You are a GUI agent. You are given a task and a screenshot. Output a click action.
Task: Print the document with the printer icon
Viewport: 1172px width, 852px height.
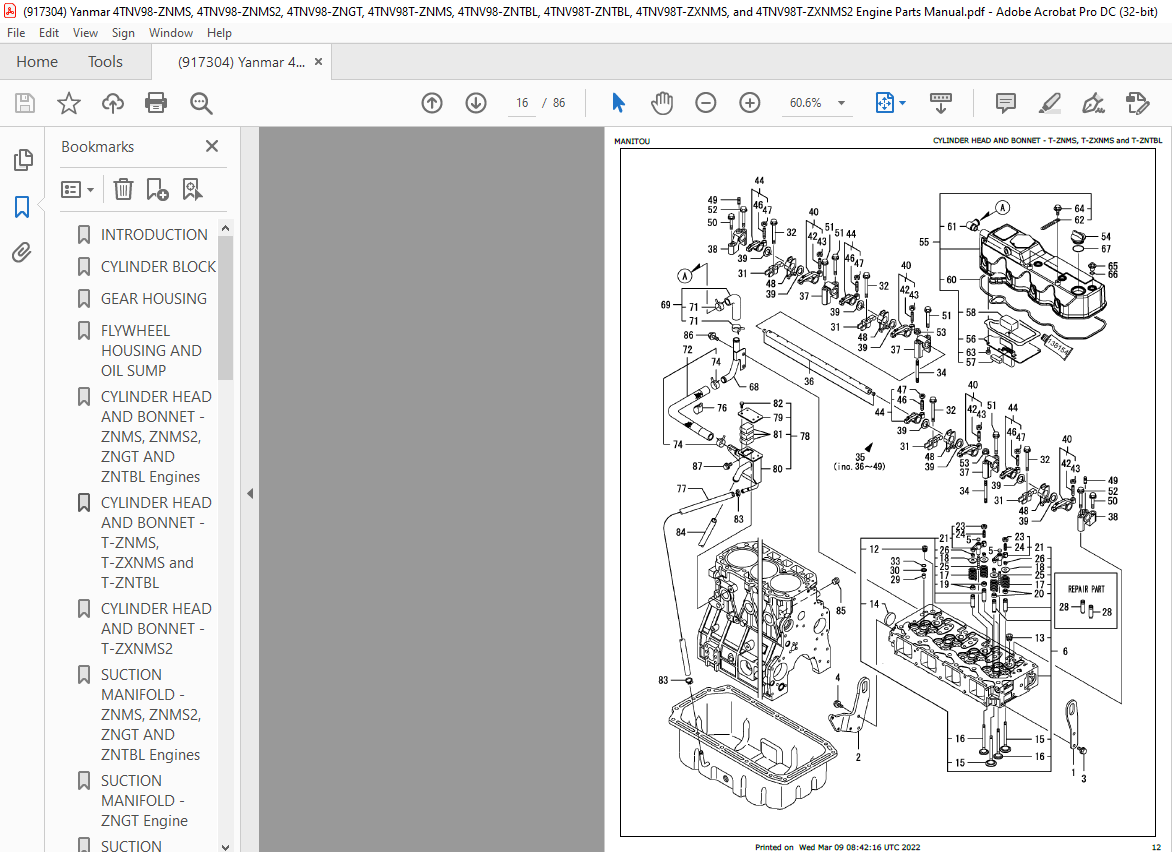(x=156, y=103)
